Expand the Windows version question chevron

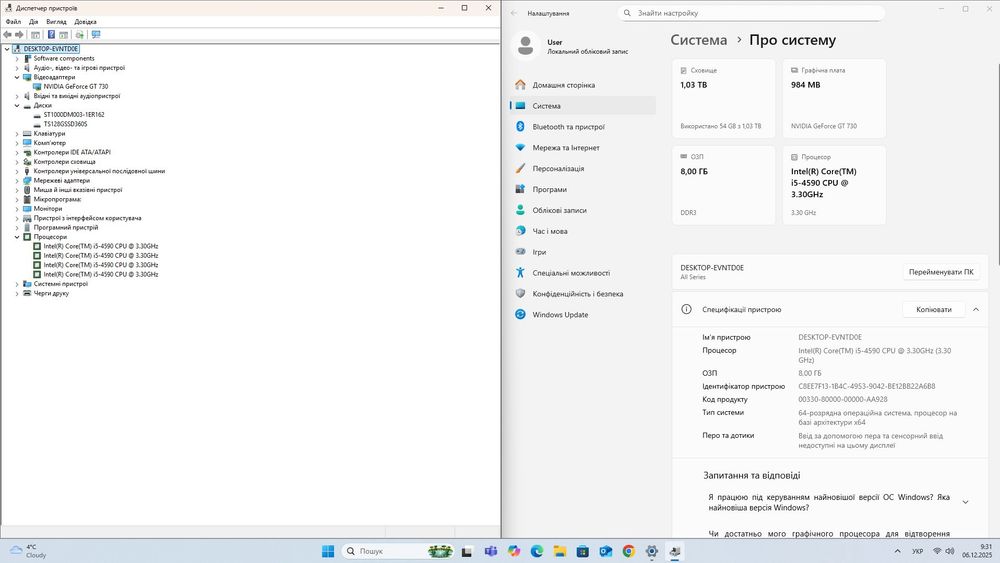pyautogui.click(x=966, y=502)
